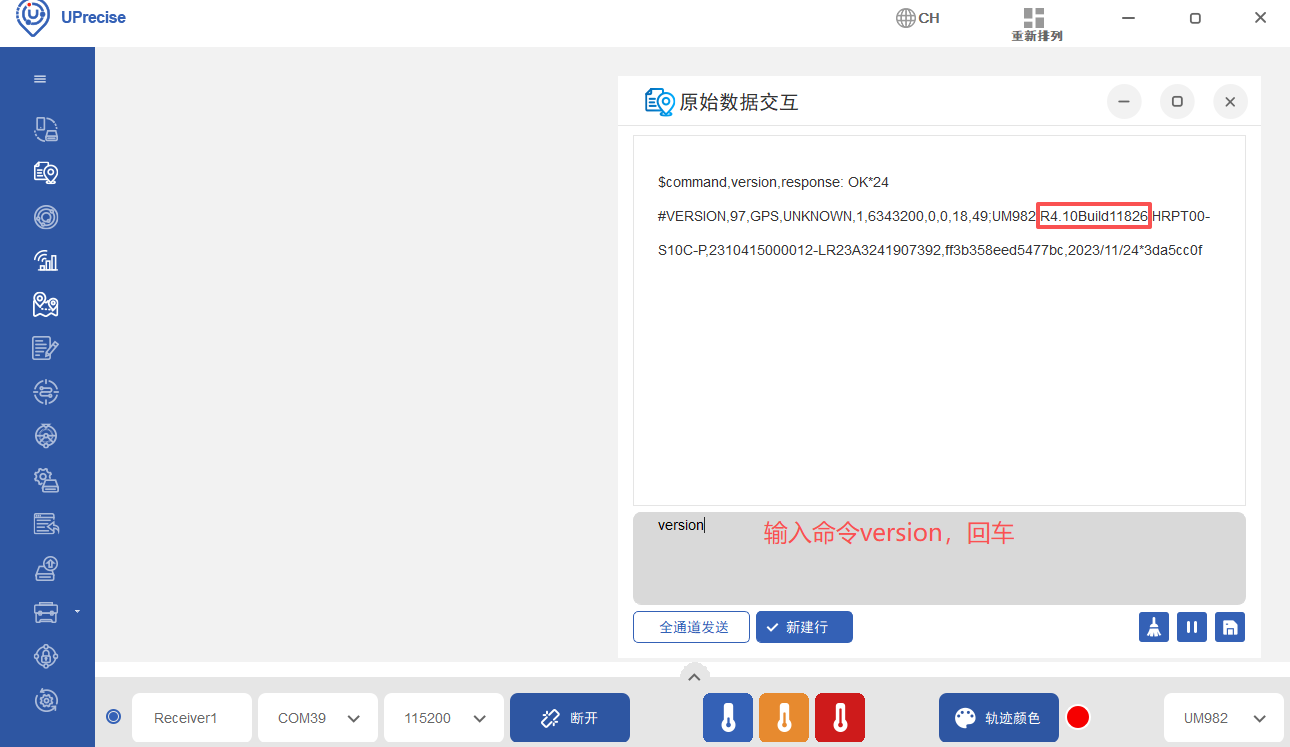Switch language via the CH globe
1290x747 pixels.
tap(917, 18)
